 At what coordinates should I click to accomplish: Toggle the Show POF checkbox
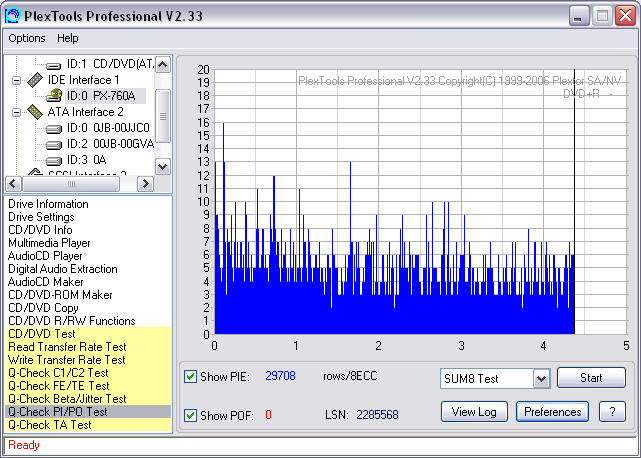(190, 415)
